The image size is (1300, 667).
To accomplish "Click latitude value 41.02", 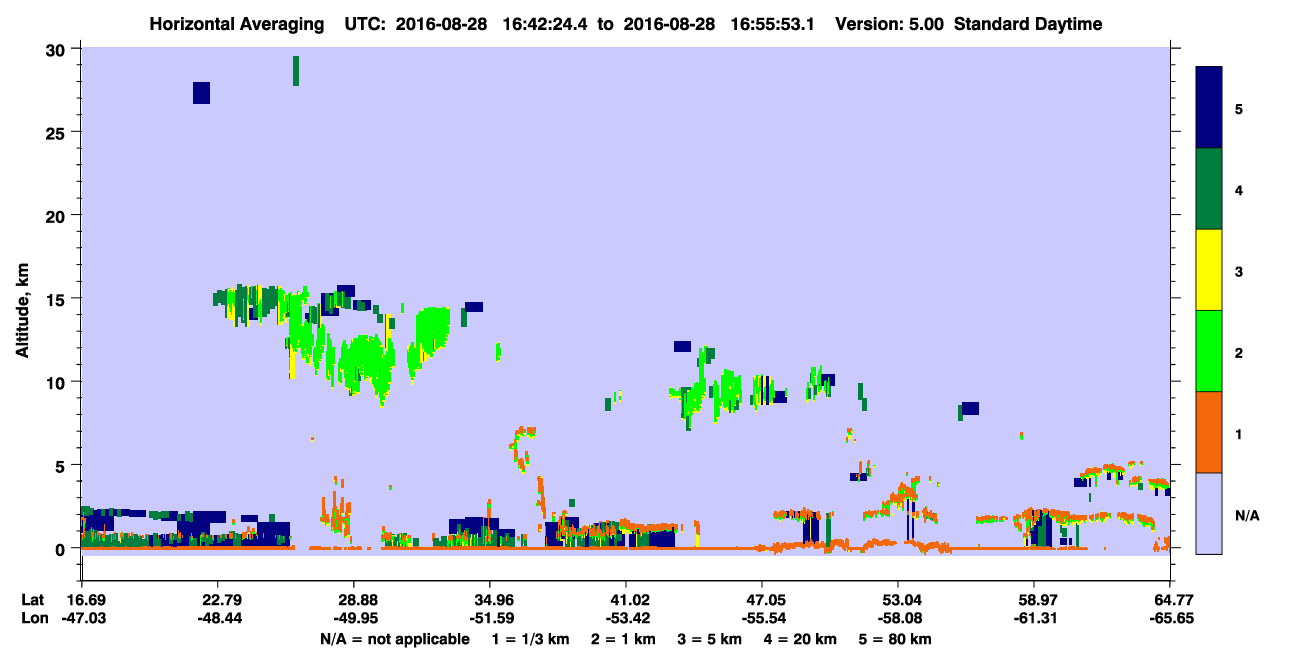I will tap(625, 600).
